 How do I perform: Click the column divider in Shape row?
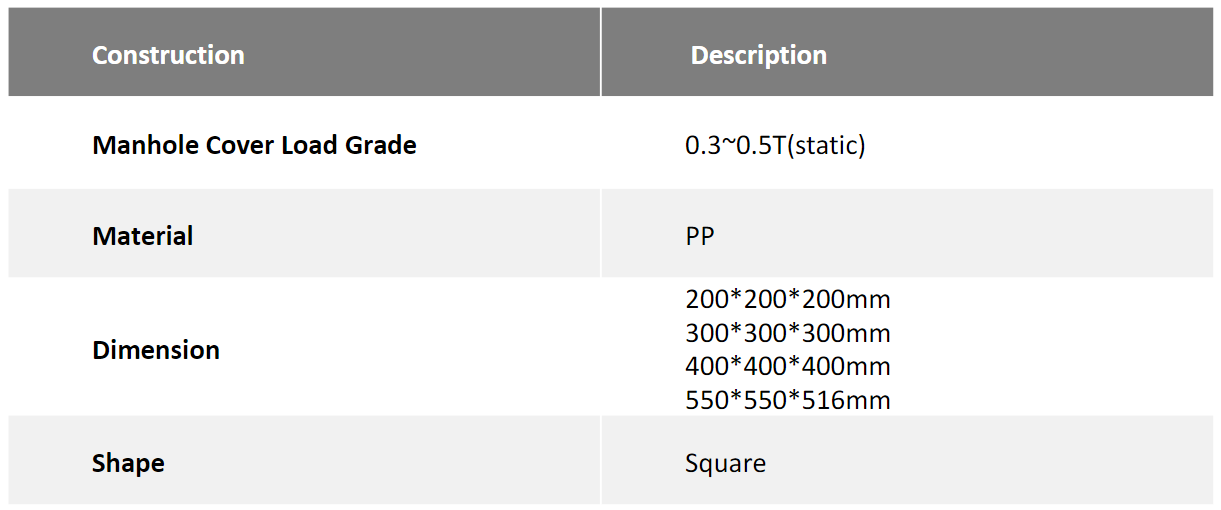[601, 460]
